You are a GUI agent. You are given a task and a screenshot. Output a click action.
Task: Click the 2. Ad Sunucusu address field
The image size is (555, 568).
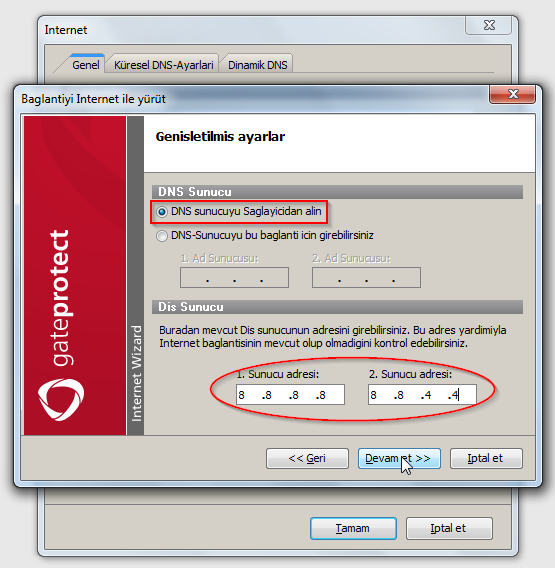[366, 277]
